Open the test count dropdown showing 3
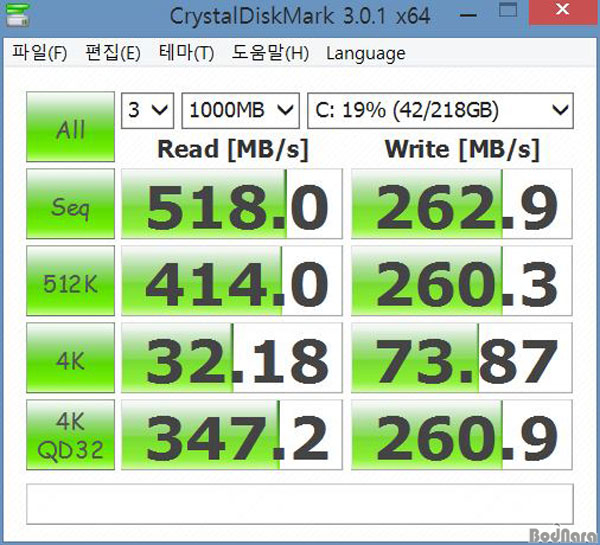 click(148, 111)
